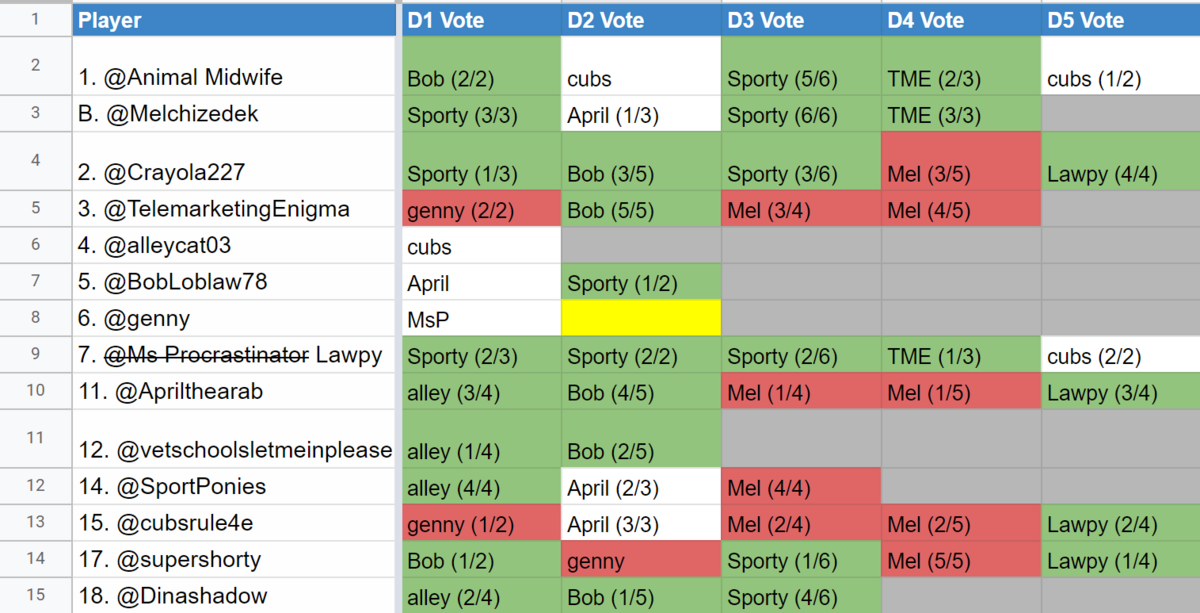Click the D3 Vote column header
1200x613 pixels.
point(801,20)
